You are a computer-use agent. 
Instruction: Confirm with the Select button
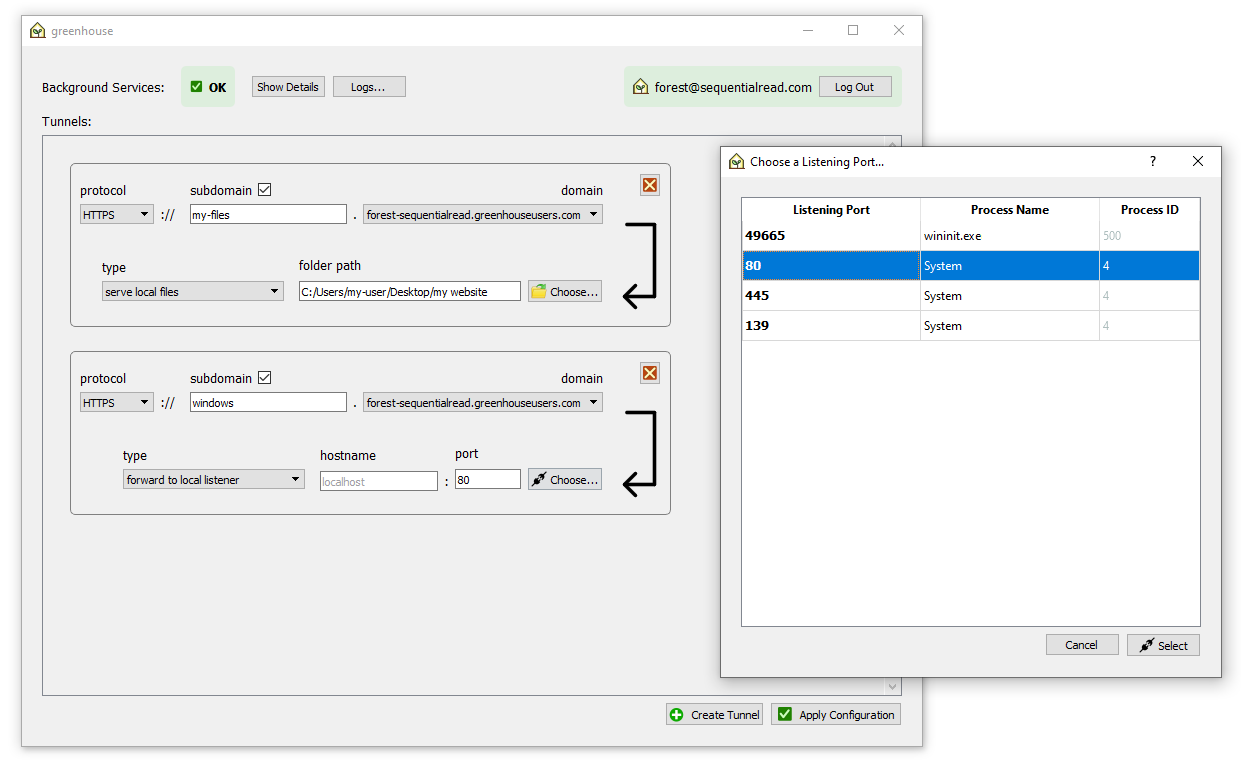[x=1163, y=645]
